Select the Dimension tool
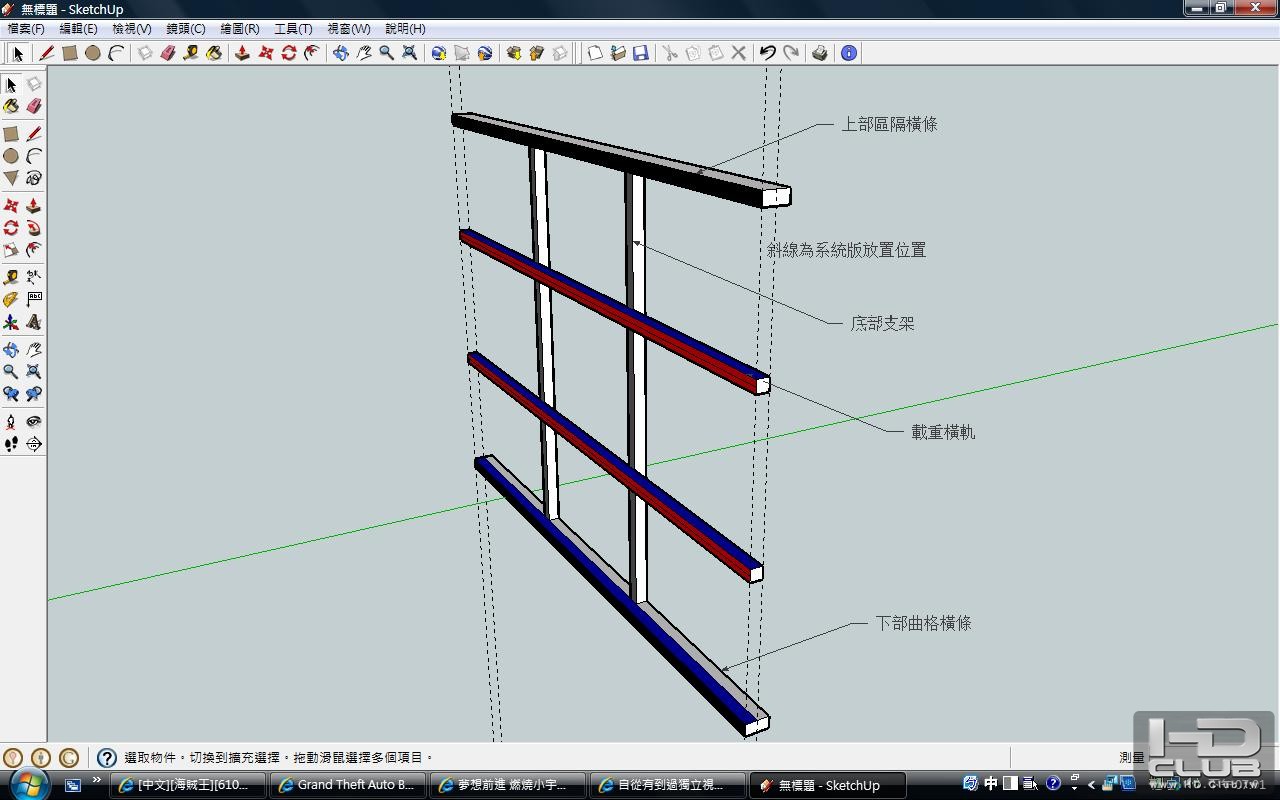The height and width of the screenshot is (800, 1280). tap(34, 277)
